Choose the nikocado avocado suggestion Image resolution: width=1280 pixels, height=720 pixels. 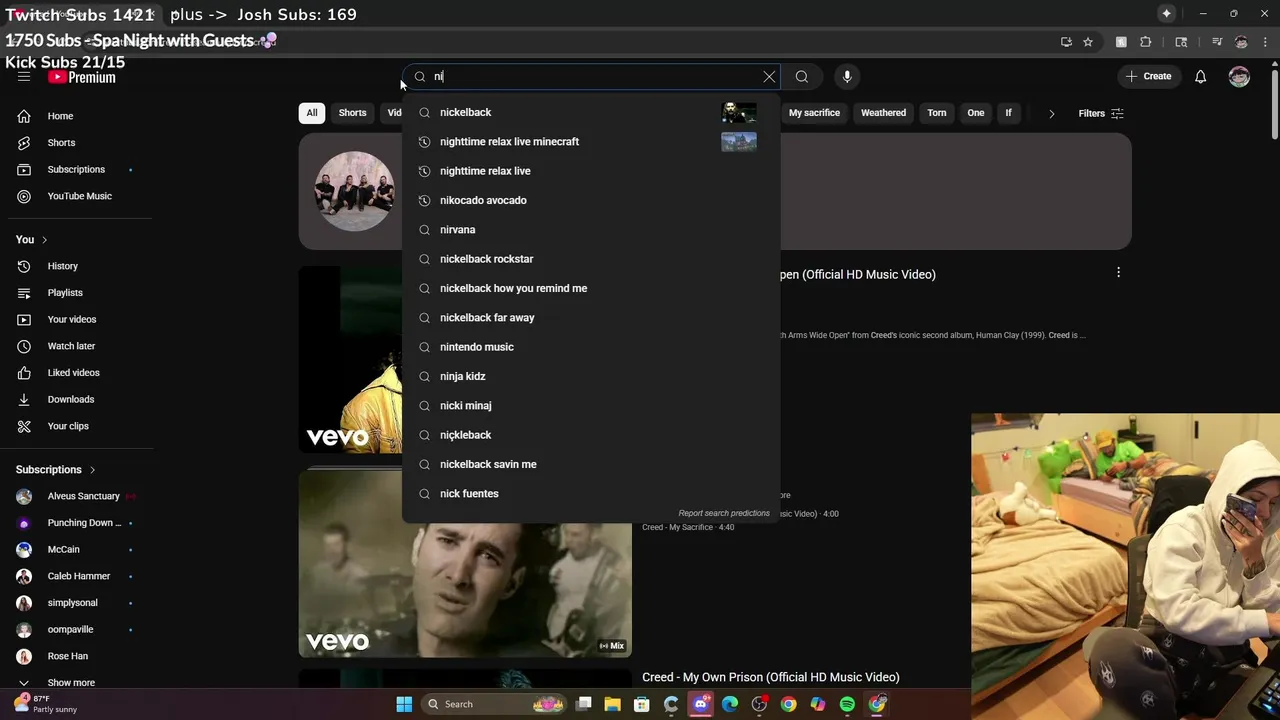pyautogui.click(x=591, y=200)
